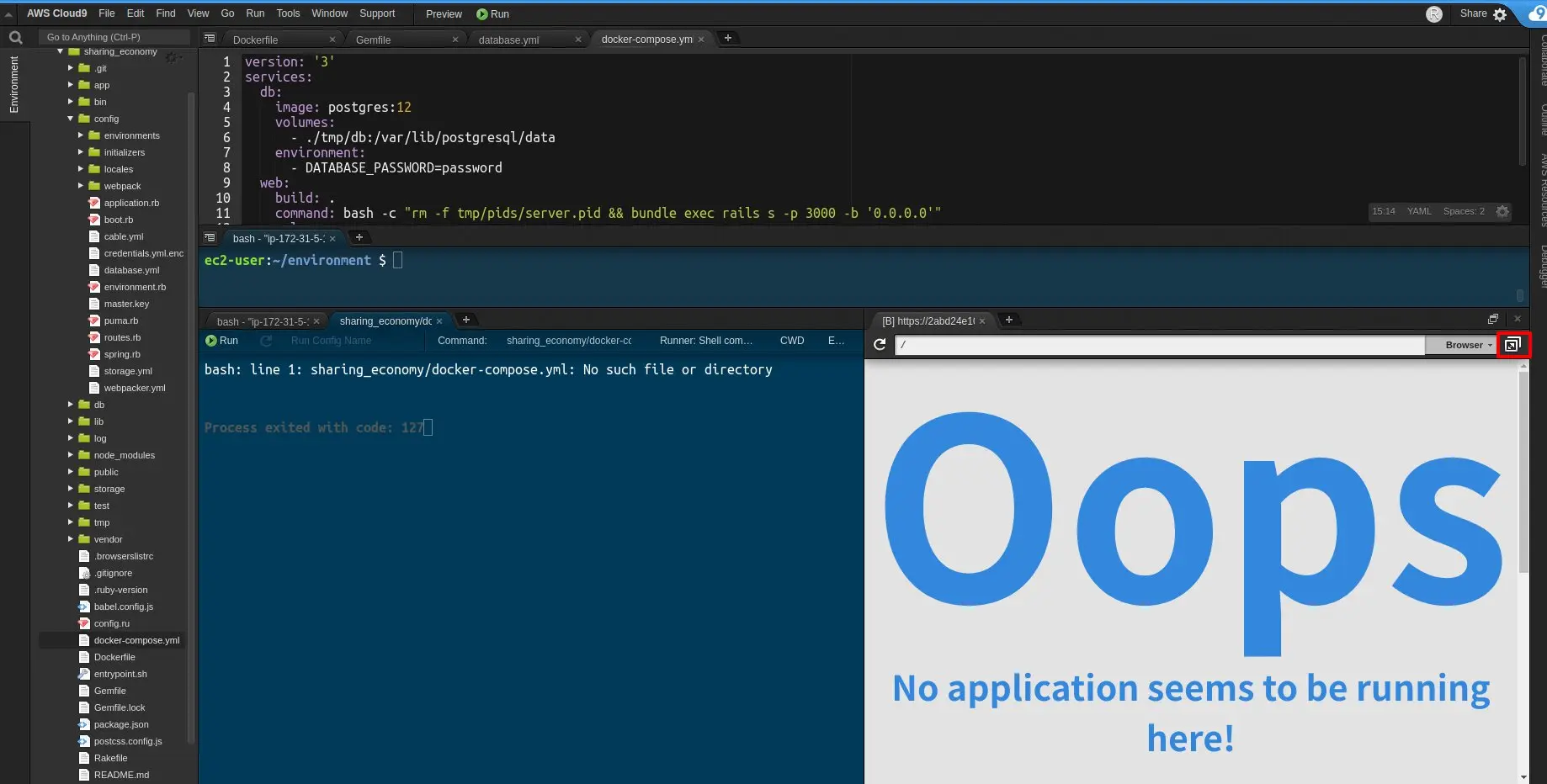Open terminal pane tab list menu icon
Image resolution: width=1547 pixels, height=784 pixels.
point(210,237)
